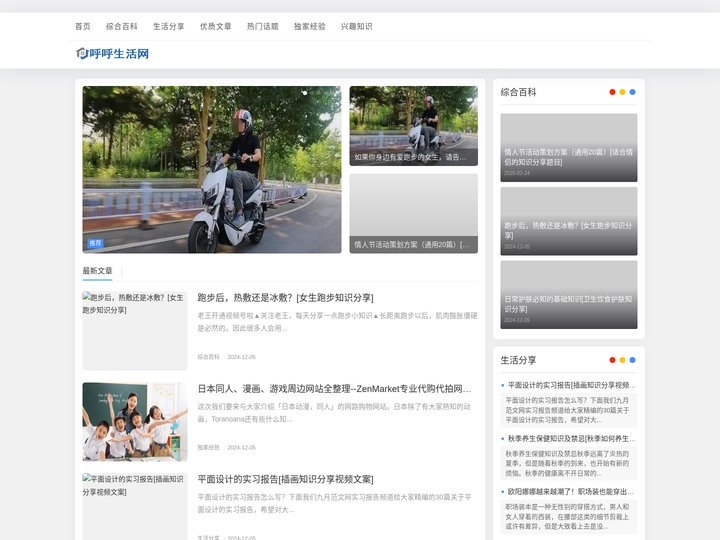Select 优质文章 in the navigation bar
The width and height of the screenshot is (720, 540).
[215, 27]
